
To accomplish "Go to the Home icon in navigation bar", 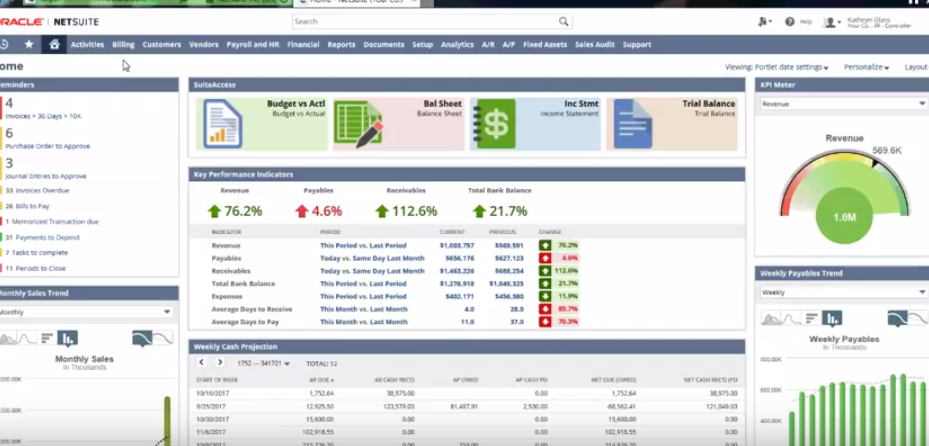I will pyautogui.click(x=55, y=44).
